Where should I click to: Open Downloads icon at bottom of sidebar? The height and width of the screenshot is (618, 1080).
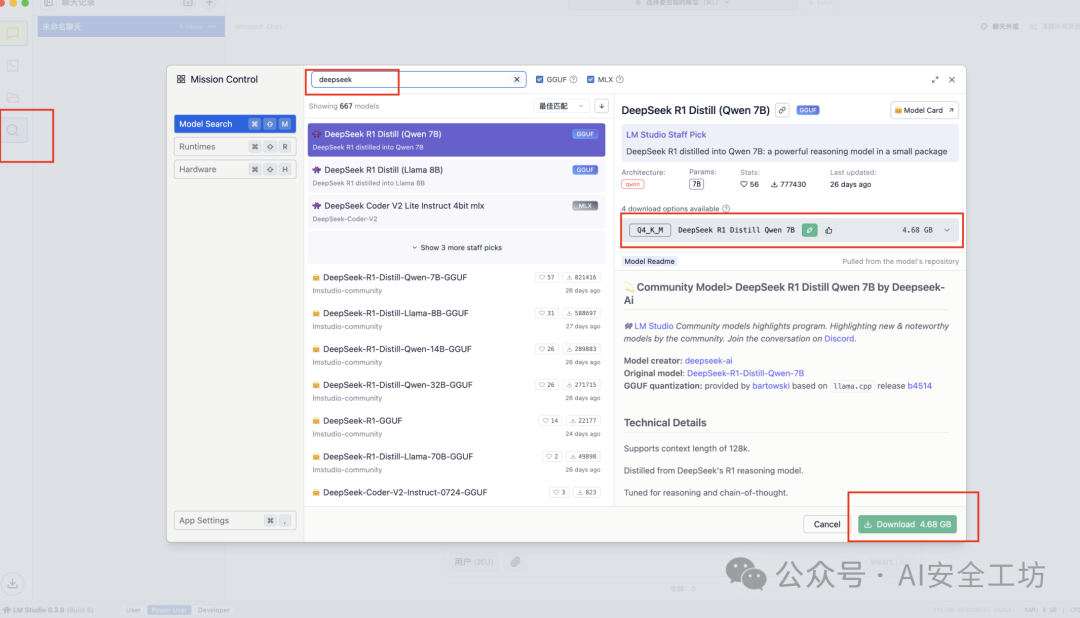(13, 583)
